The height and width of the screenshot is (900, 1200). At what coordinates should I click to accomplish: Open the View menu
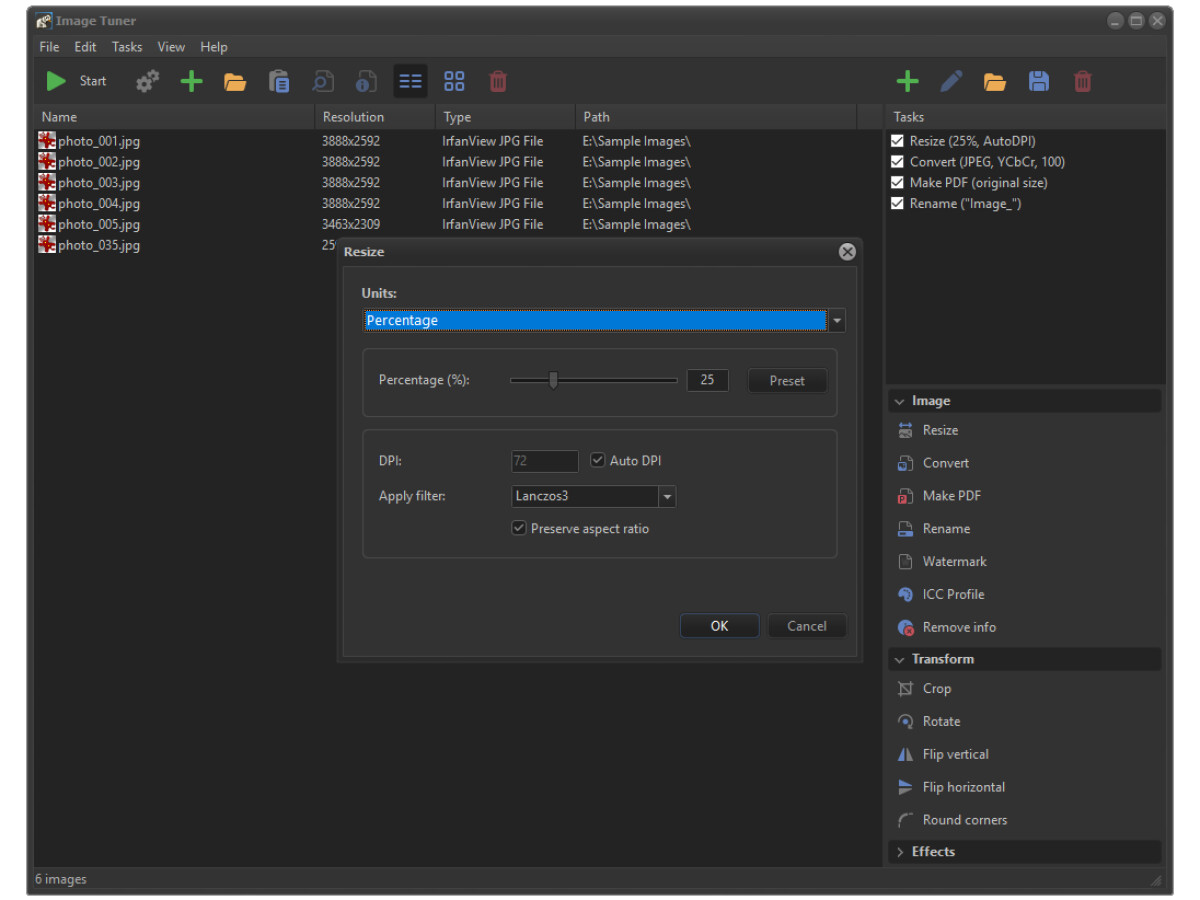coord(171,47)
